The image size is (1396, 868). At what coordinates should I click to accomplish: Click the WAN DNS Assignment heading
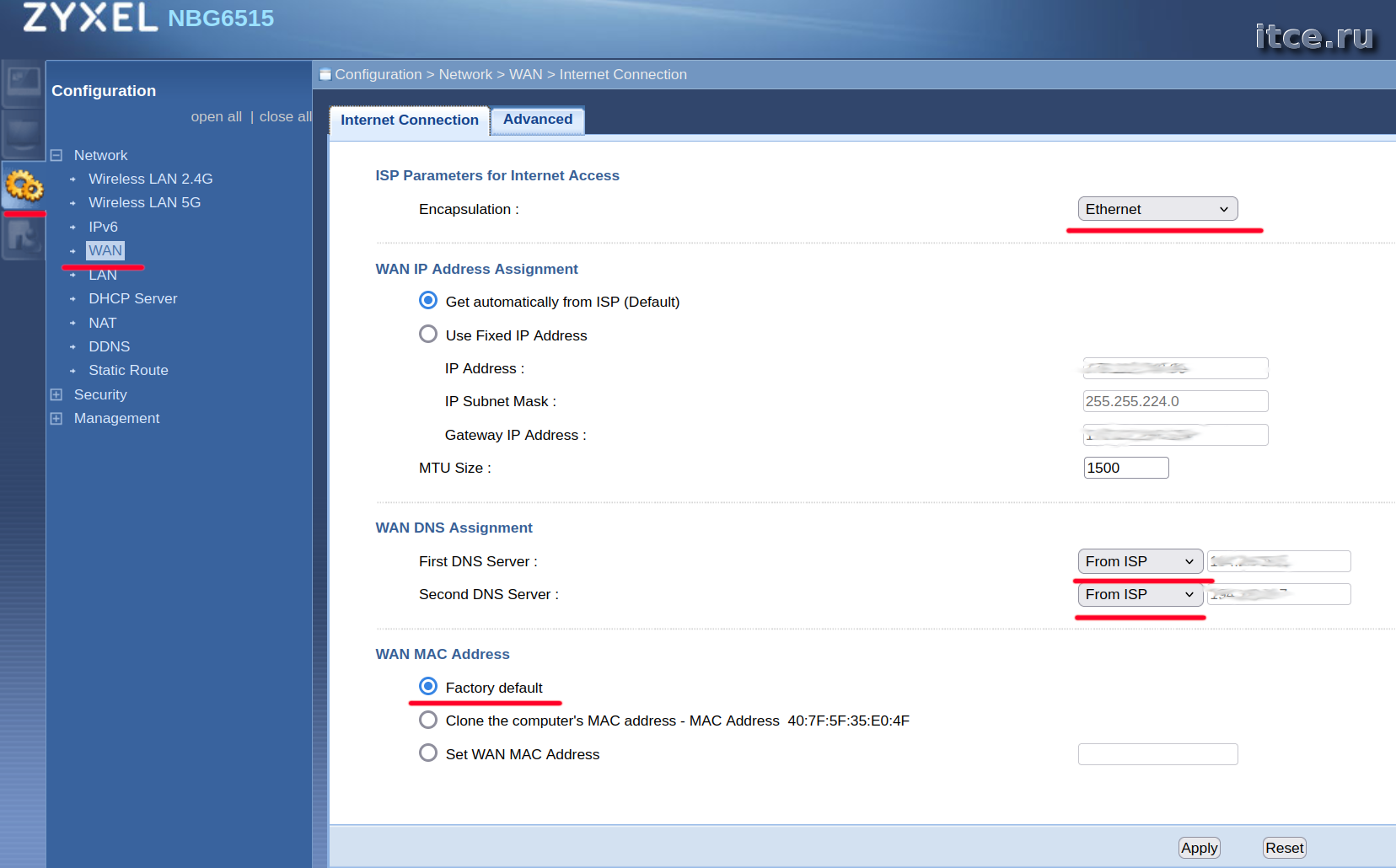(x=454, y=528)
